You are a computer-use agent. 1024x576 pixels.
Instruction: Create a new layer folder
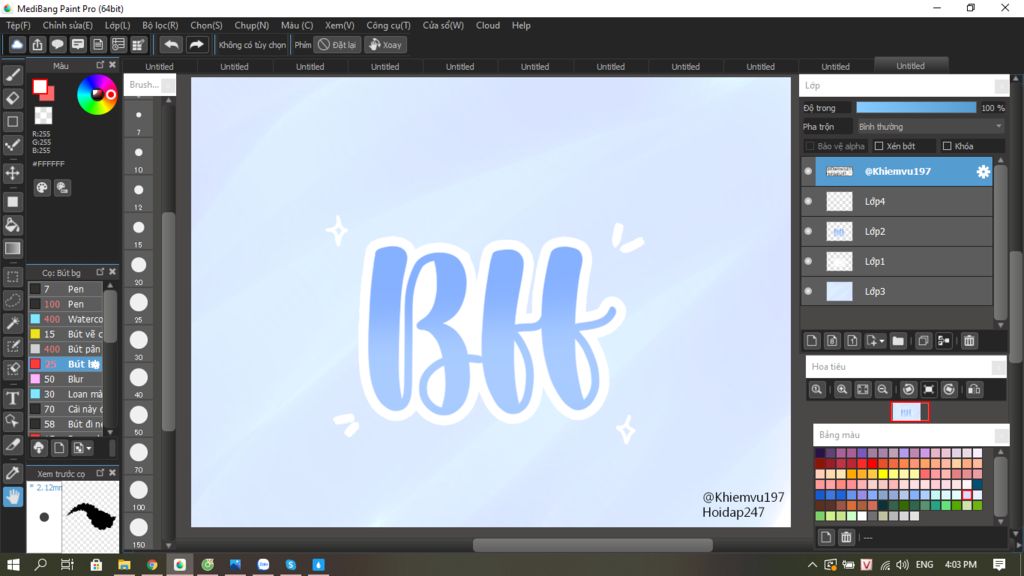point(898,340)
